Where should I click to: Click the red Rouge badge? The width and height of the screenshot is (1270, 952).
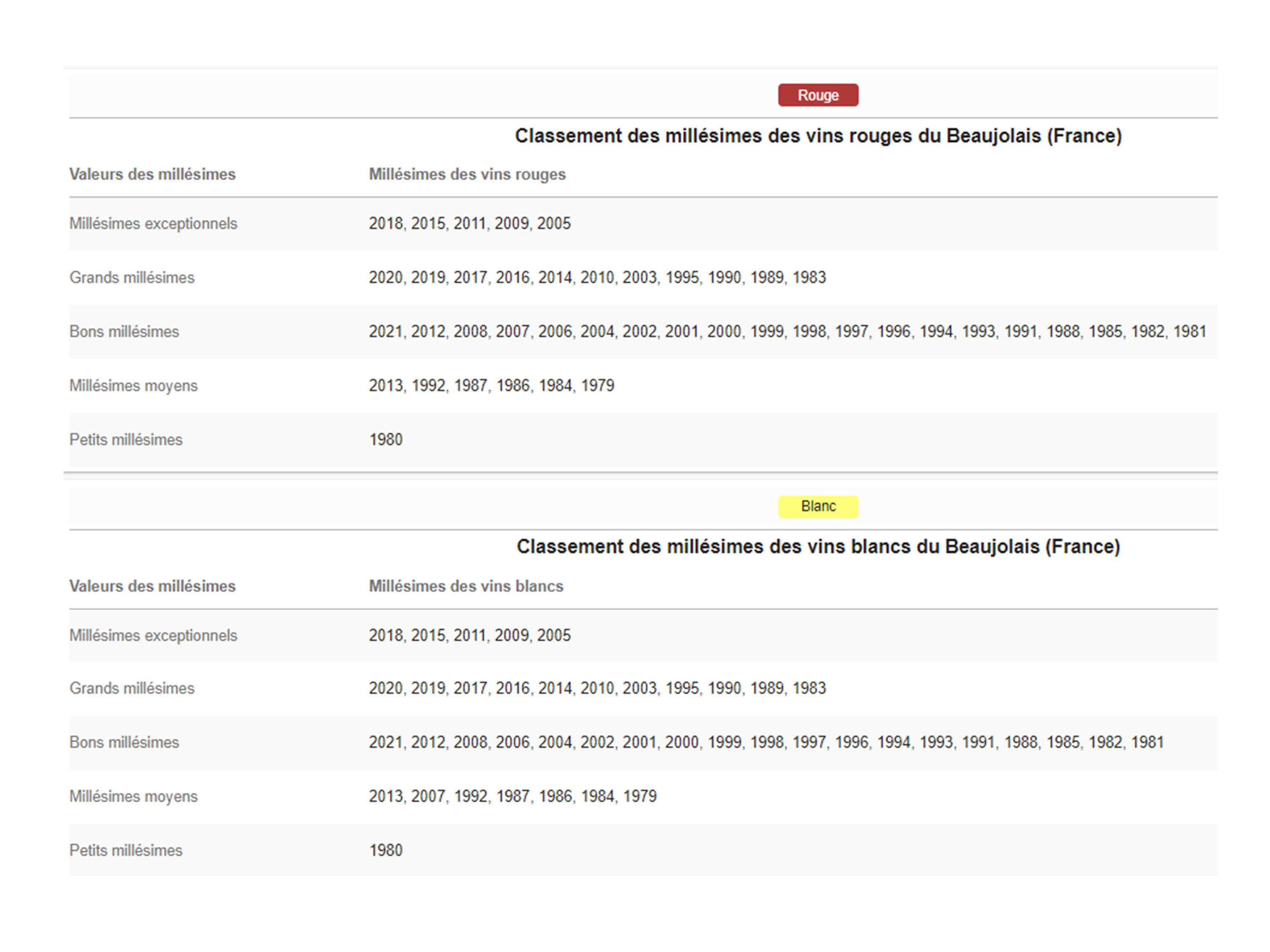[818, 95]
